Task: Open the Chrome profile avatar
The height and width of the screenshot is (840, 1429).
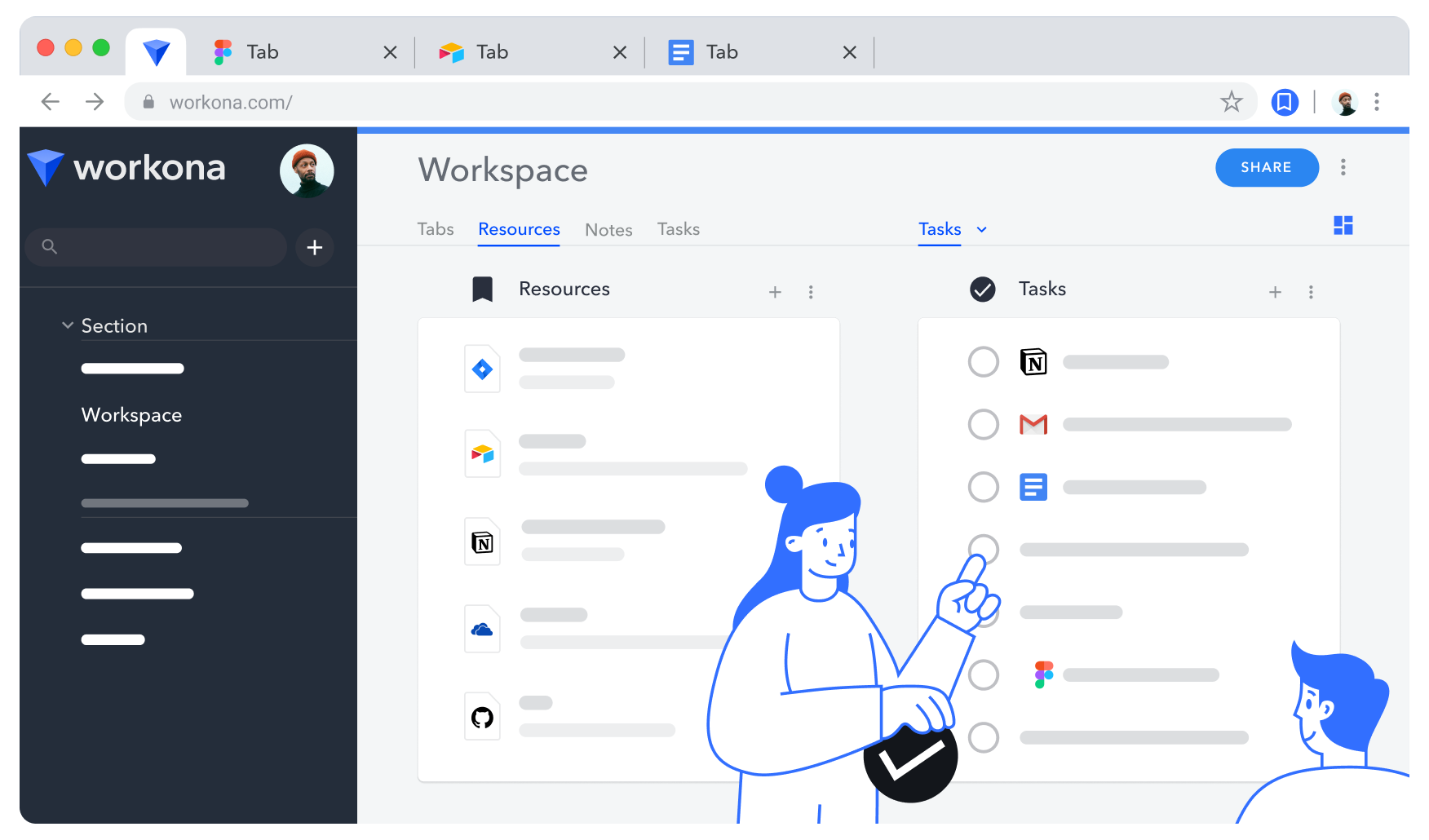Action: click(x=1344, y=102)
